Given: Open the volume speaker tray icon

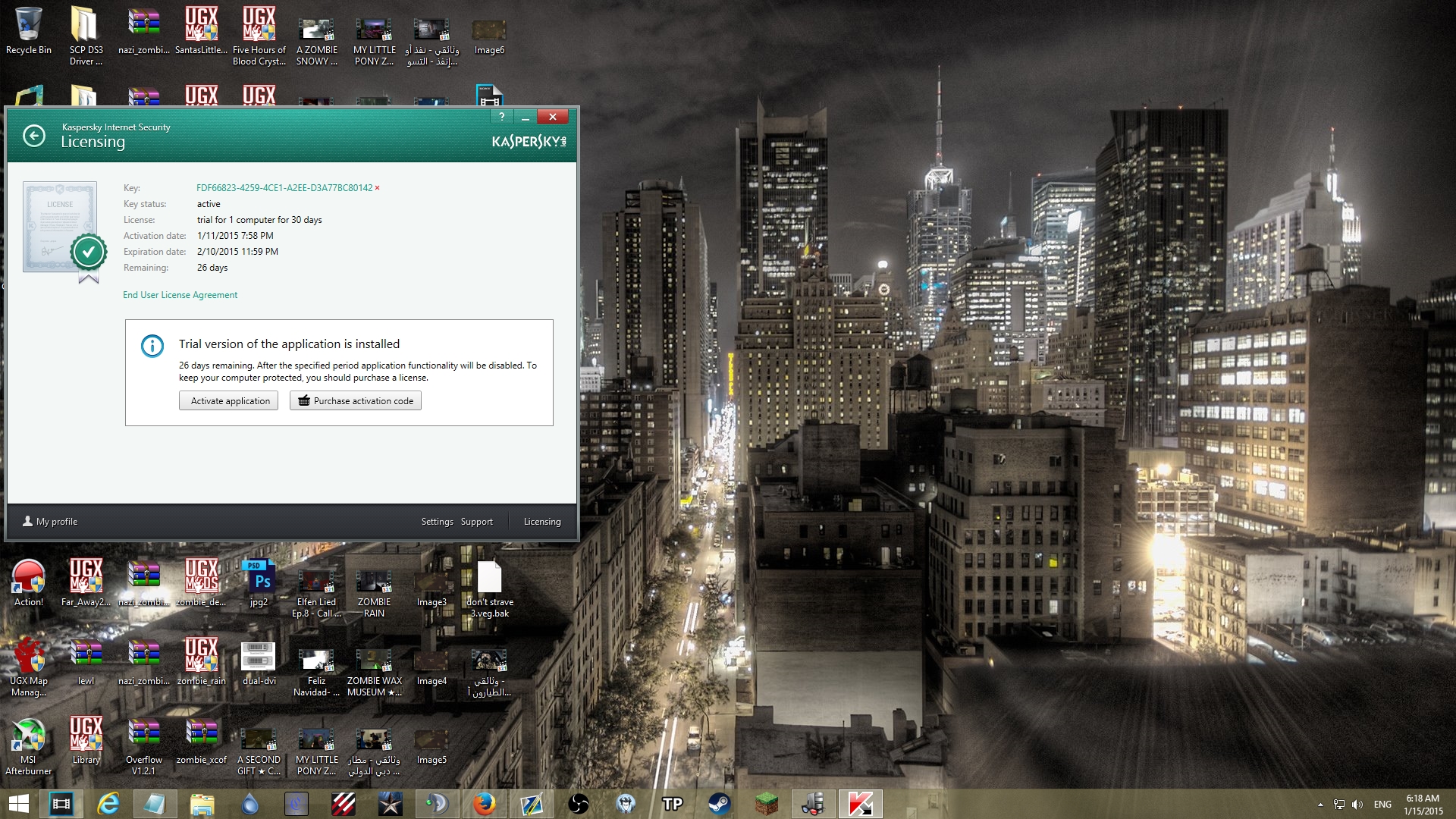Looking at the screenshot, I should tap(1357, 805).
